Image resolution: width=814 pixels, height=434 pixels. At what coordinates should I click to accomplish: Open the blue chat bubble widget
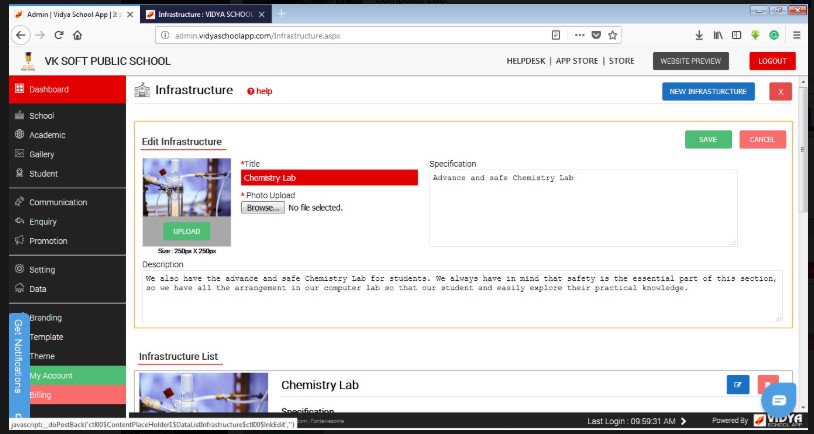(x=778, y=400)
